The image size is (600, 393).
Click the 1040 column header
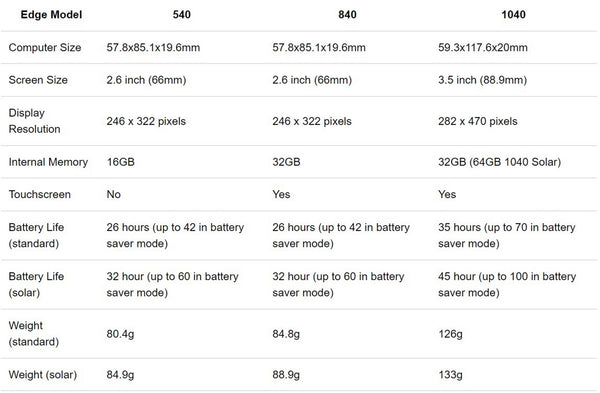coord(513,15)
